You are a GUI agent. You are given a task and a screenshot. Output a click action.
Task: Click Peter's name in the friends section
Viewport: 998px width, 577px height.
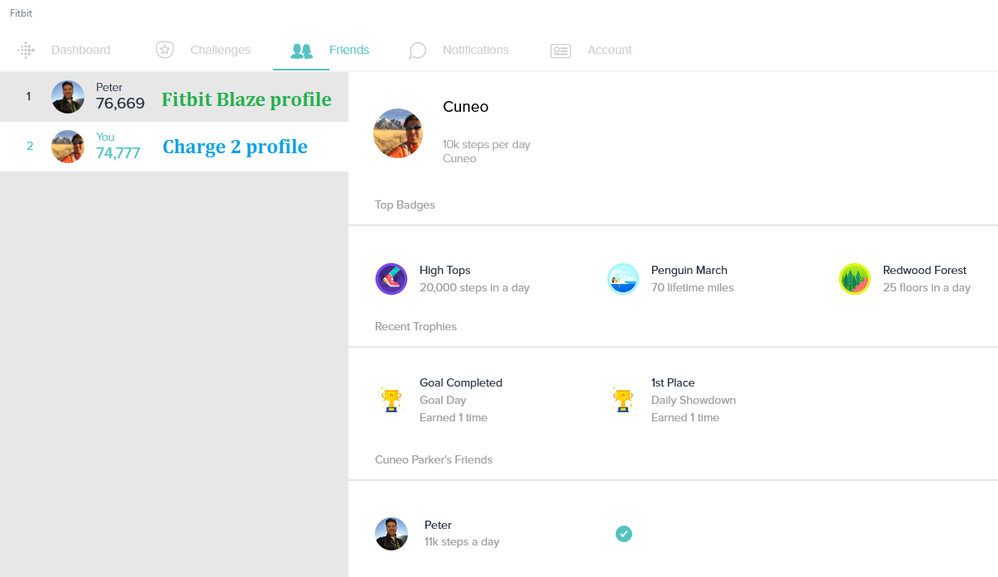(438, 525)
